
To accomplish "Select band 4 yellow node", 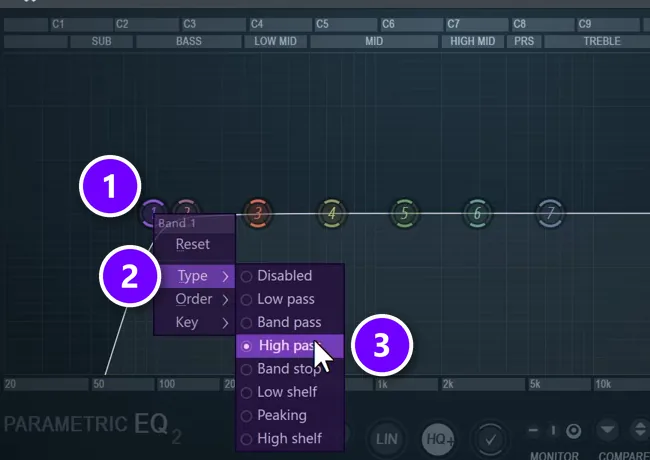I will pos(331,213).
